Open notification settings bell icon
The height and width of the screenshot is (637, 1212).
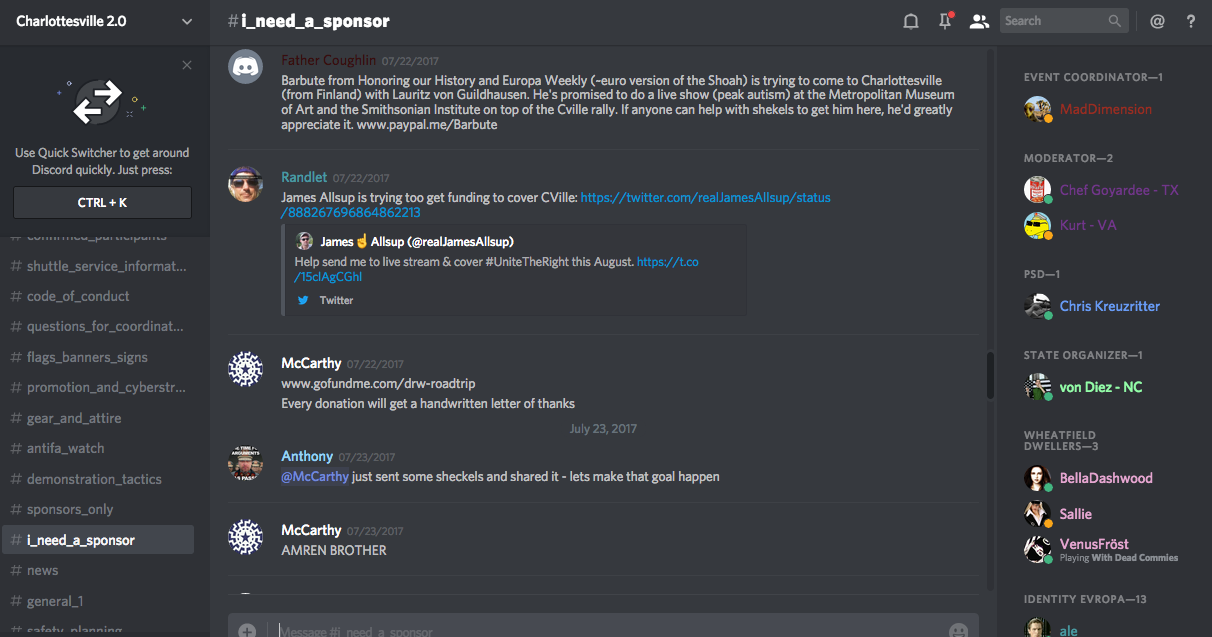[911, 21]
